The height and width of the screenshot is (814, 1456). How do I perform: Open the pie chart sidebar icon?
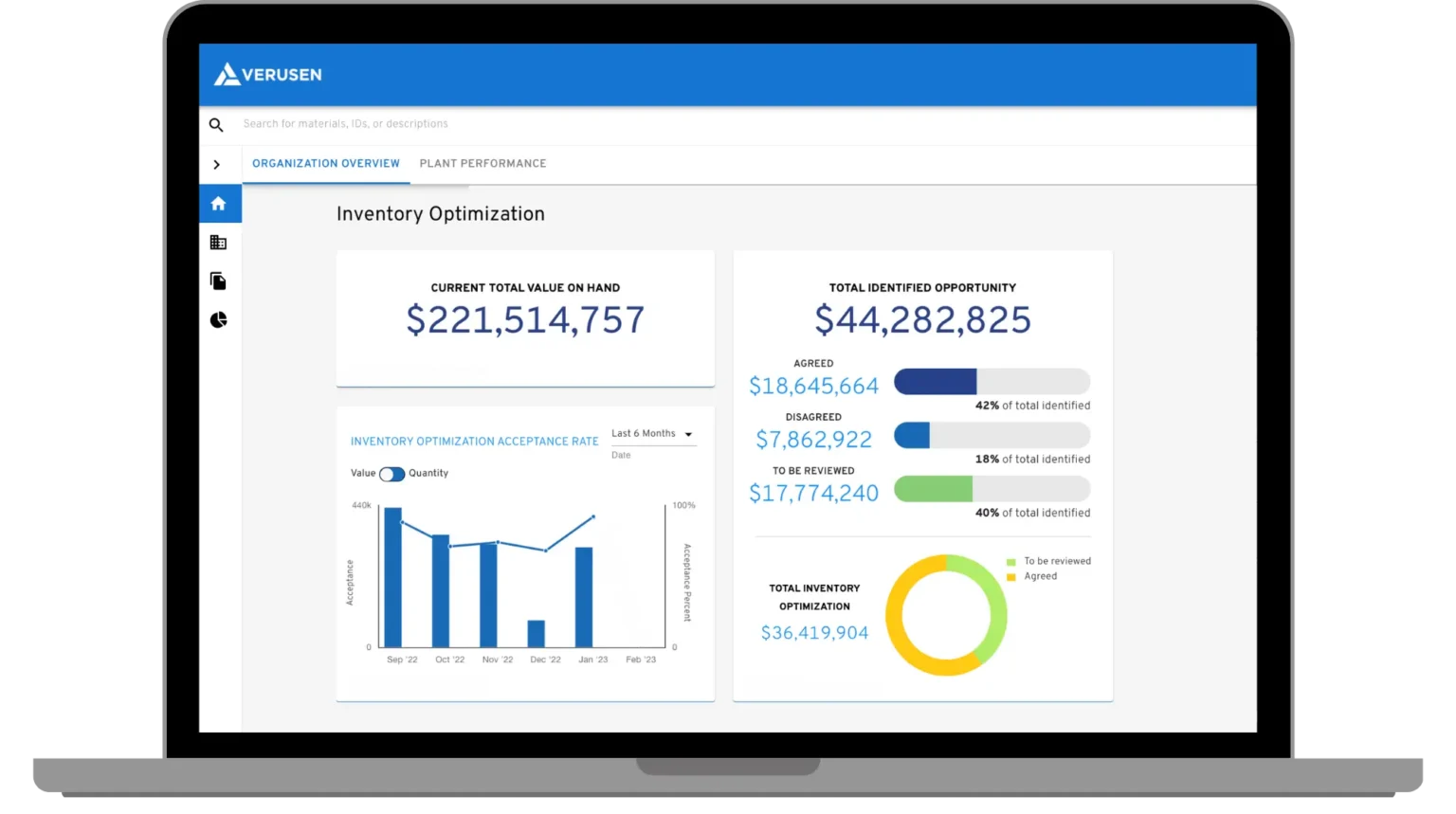tap(218, 320)
